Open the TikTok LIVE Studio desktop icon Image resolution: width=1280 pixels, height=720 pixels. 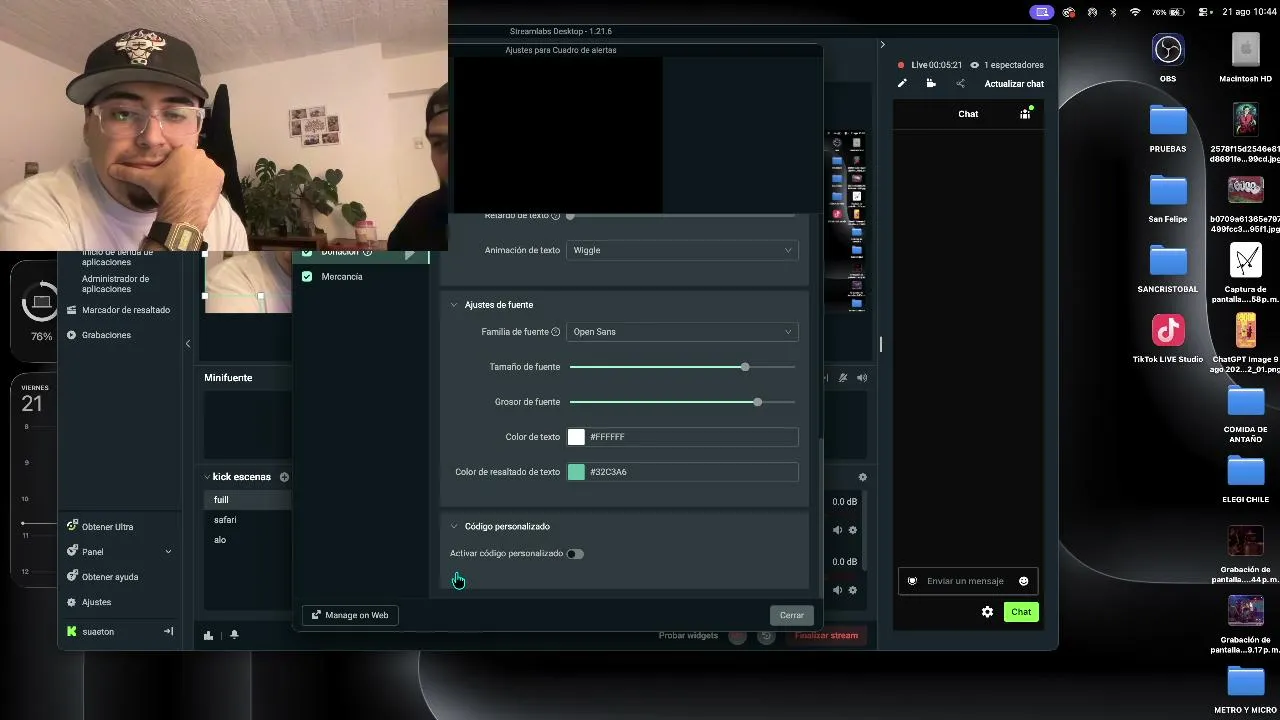[x=1168, y=330]
